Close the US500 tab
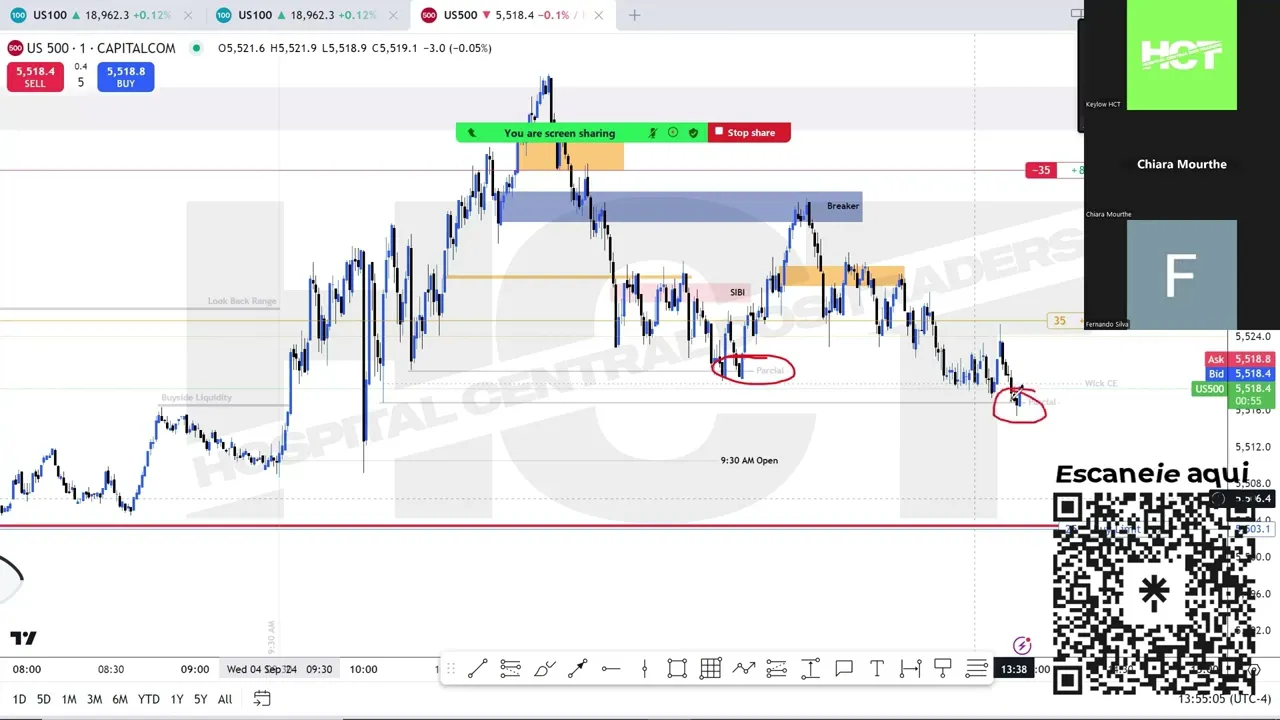Screen dimensions: 1280x720 598,15
